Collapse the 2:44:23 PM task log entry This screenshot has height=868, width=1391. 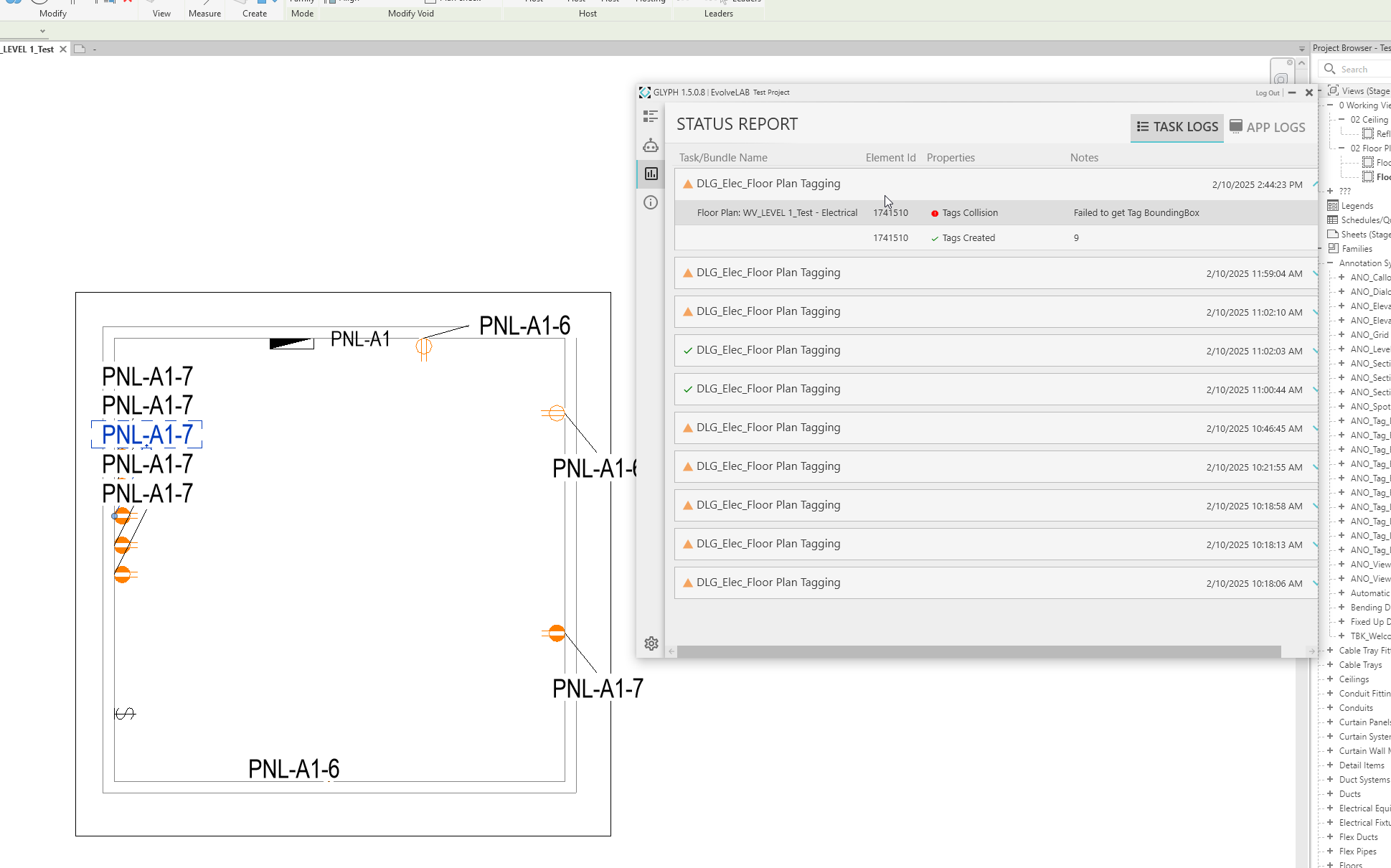(1315, 184)
